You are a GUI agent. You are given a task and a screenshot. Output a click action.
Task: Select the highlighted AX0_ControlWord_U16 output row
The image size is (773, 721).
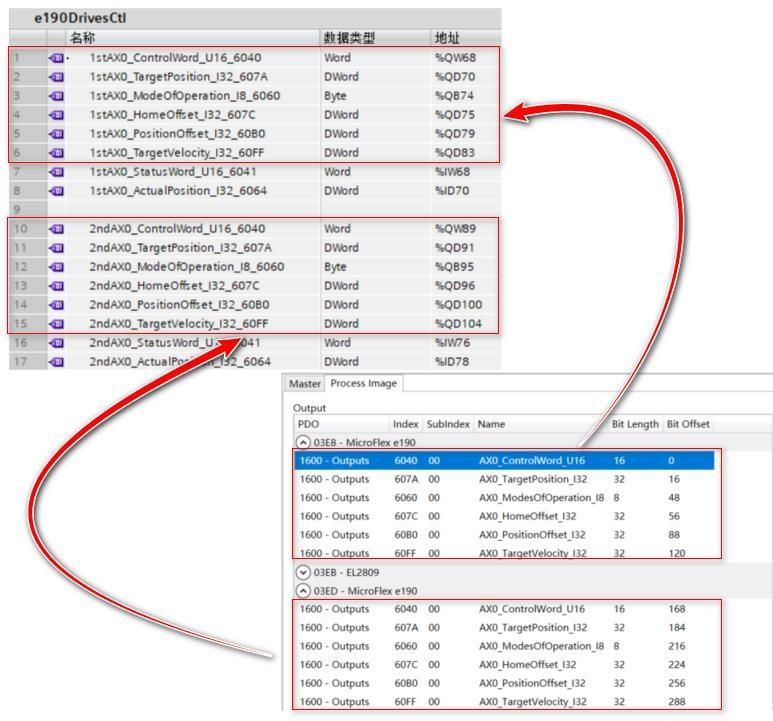504,460
